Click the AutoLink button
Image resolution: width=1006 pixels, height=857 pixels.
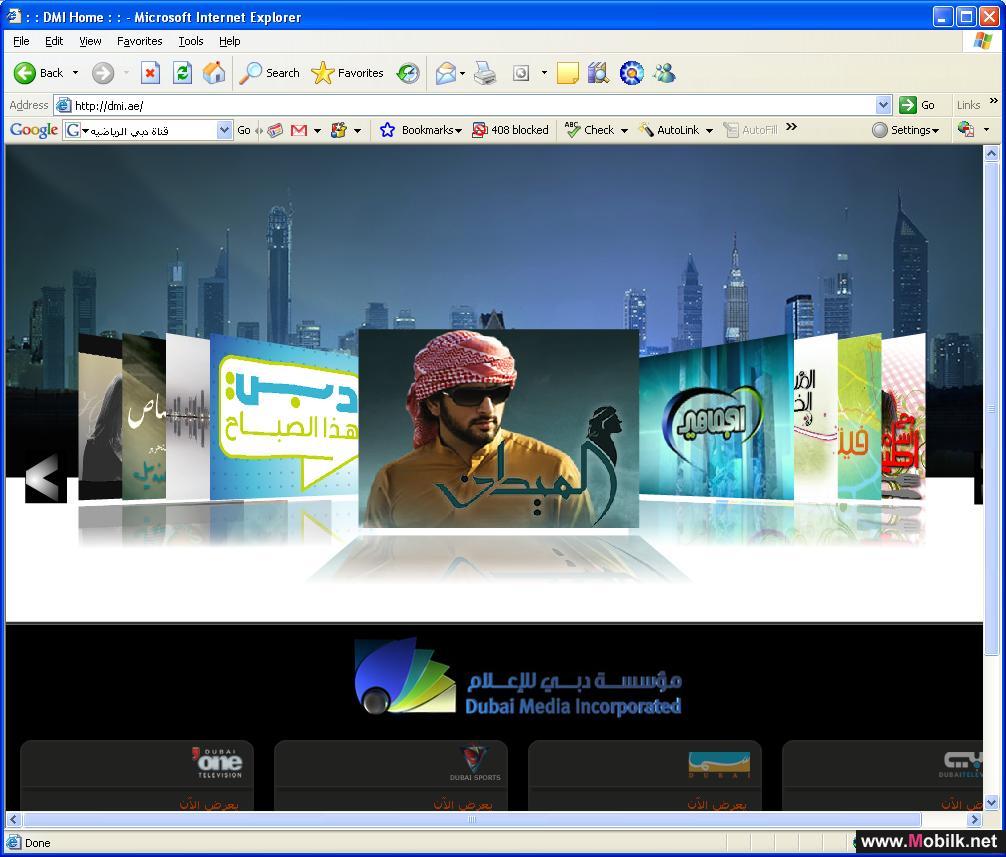click(x=669, y=130)
